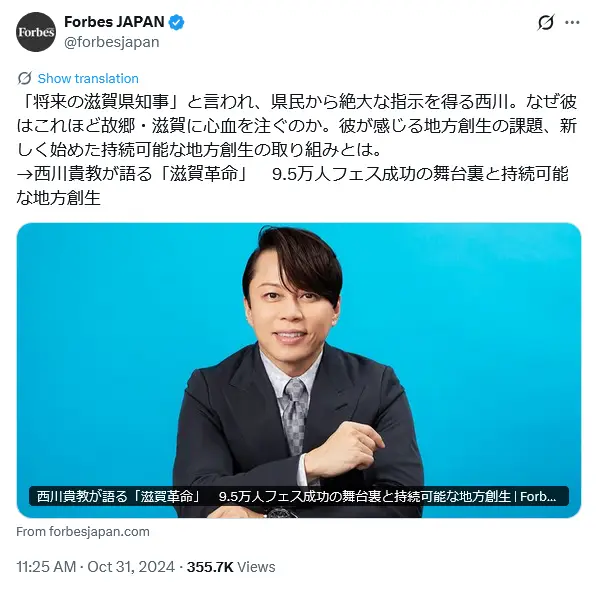Open the three-dot more options menu
This screenshot has height=591, width=598.
coord(572,22)
